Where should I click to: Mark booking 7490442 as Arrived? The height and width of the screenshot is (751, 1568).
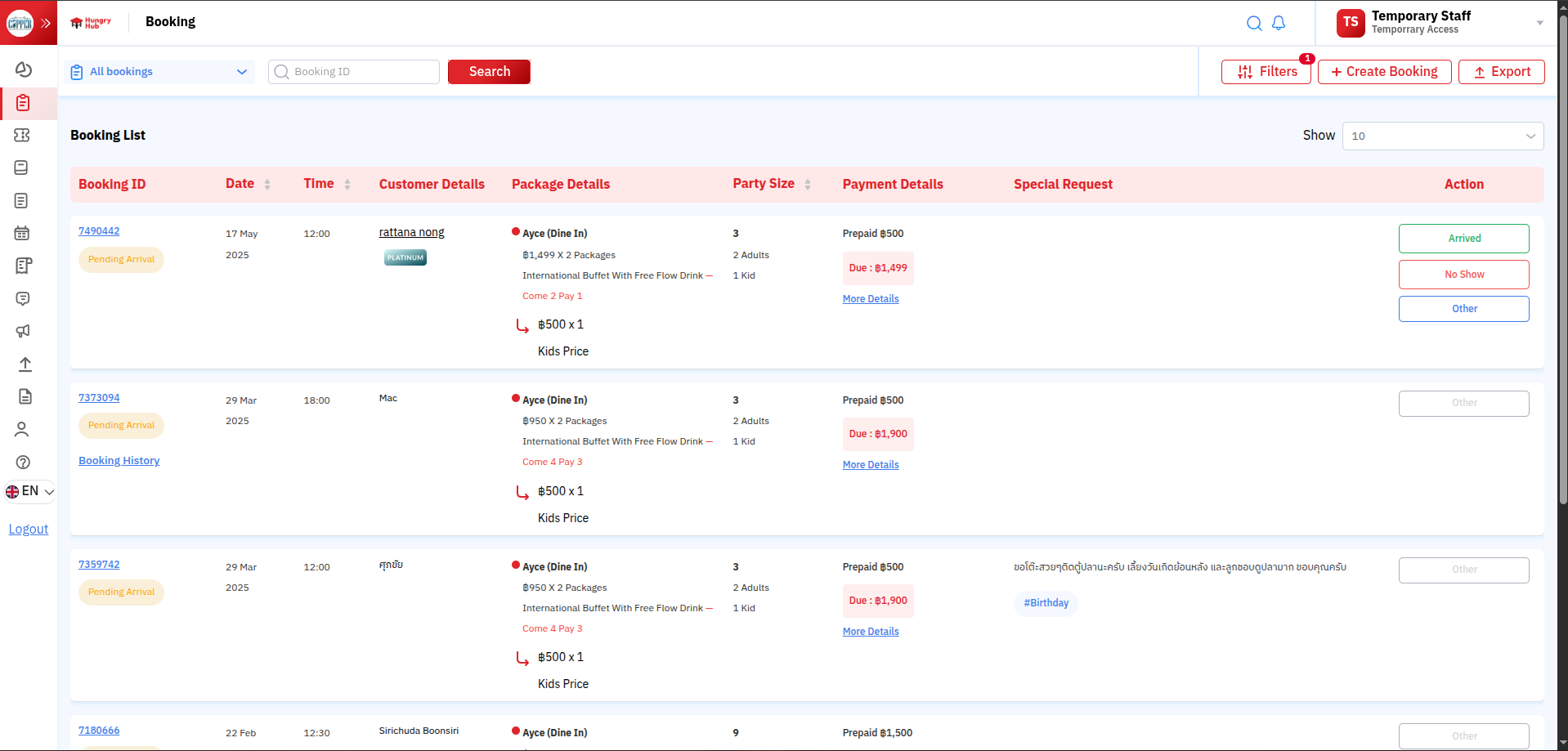click(x=1463, y=239)
